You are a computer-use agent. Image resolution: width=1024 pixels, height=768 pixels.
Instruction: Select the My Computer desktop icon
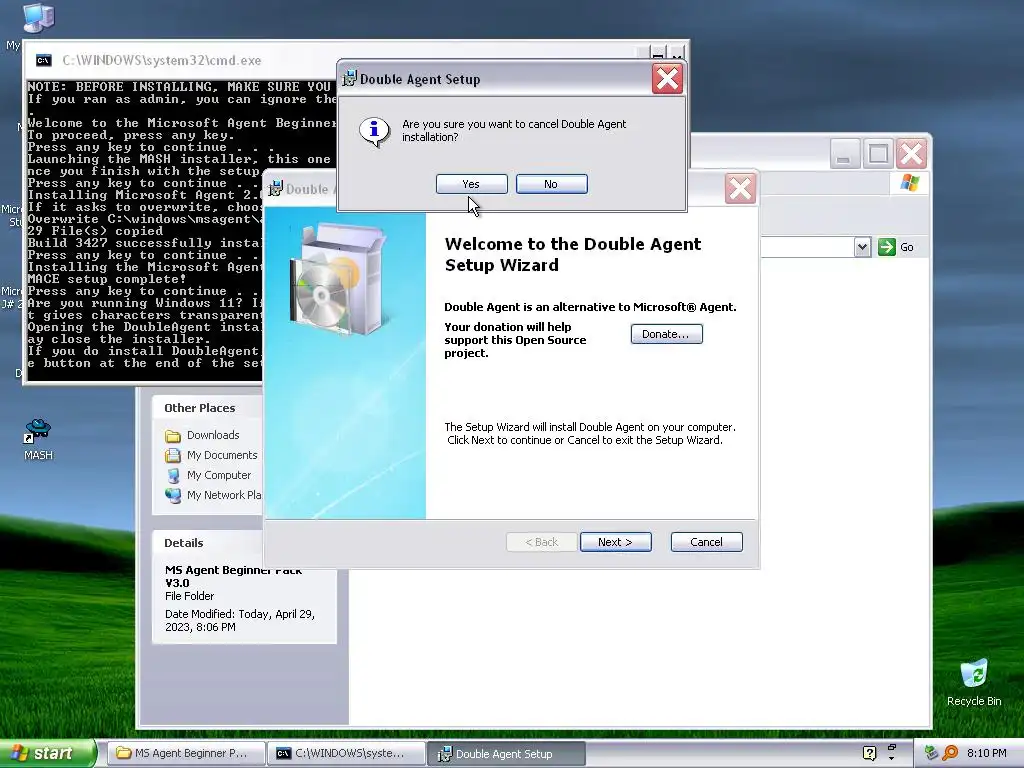(37, 18)
